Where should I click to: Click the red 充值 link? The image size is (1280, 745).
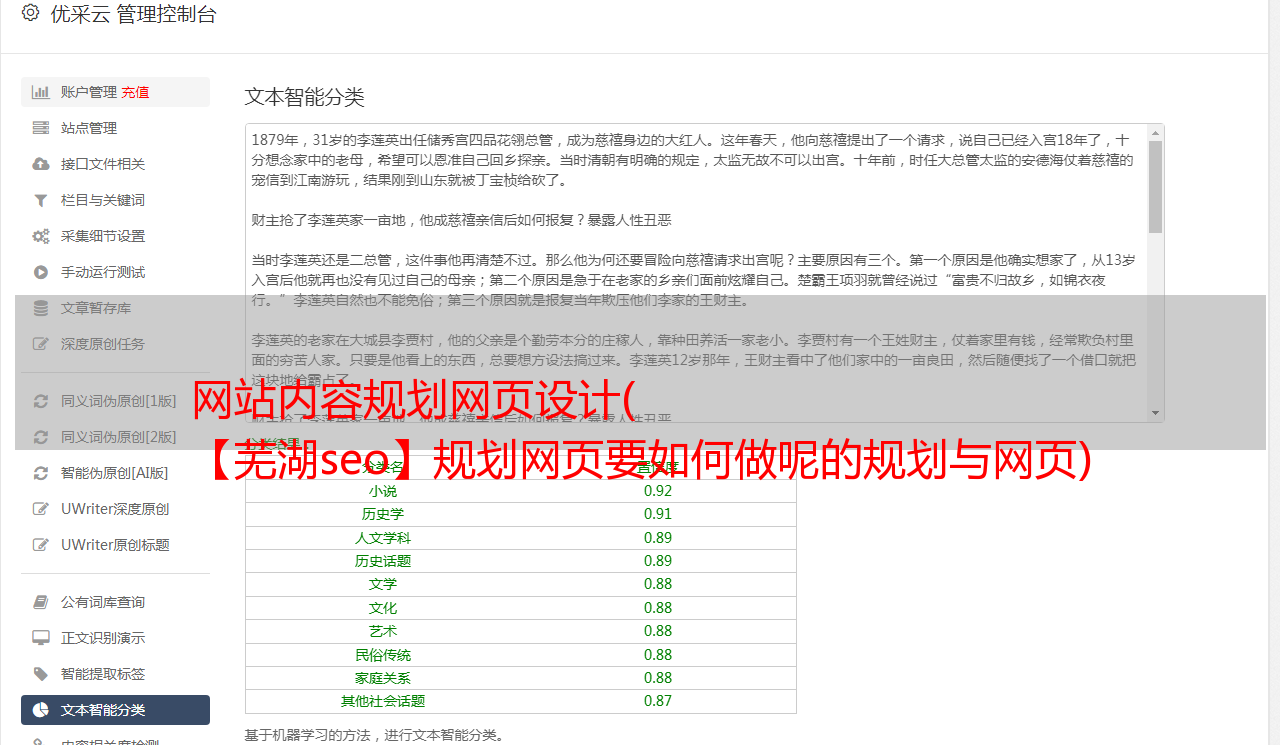(136, 92)
